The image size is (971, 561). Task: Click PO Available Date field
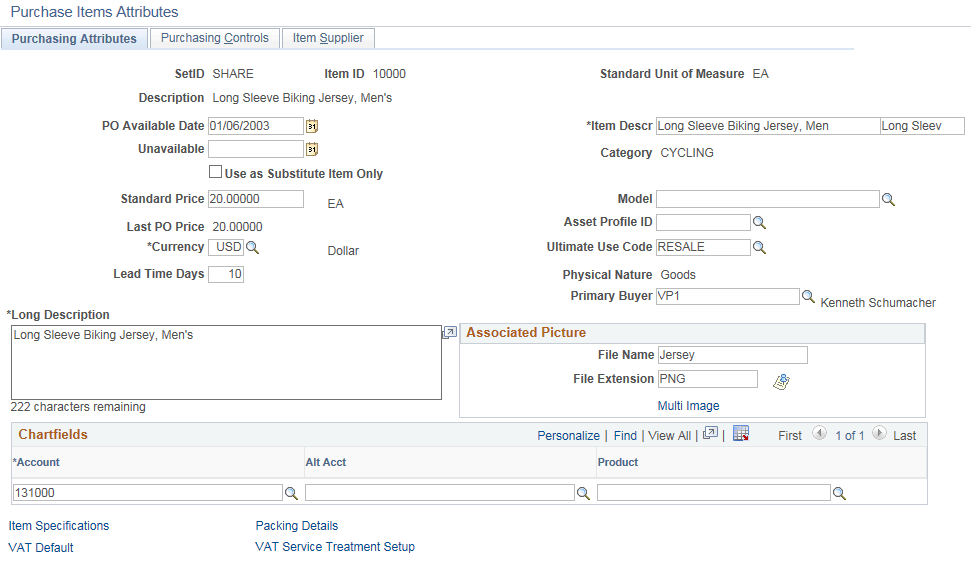[256, 126]
